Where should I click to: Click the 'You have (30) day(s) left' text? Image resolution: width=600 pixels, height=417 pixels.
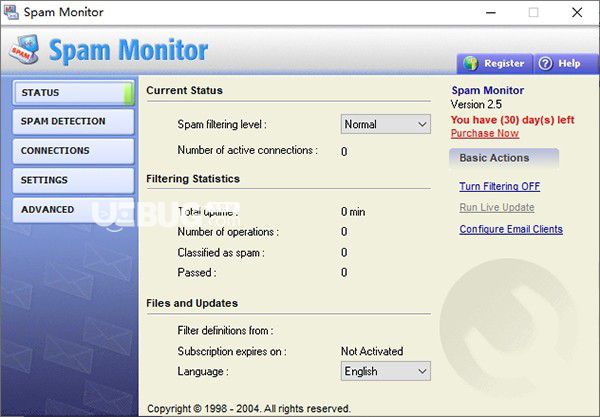click(512, 120)
